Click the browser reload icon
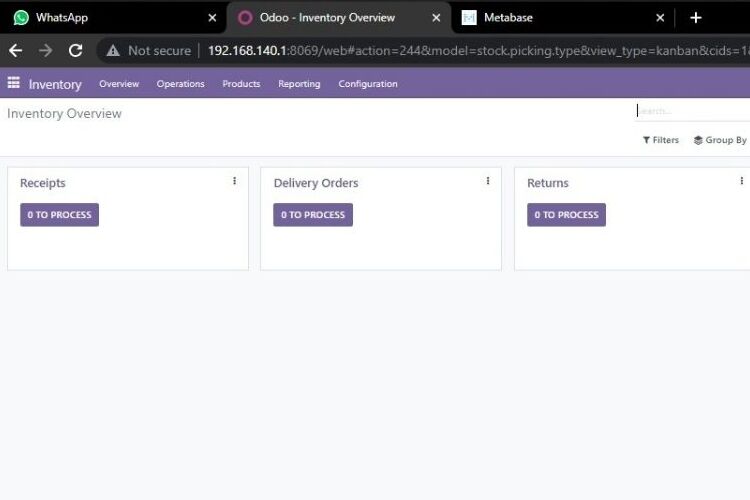The width and height of the screenshot is (750, 500). tap(75, 50)
